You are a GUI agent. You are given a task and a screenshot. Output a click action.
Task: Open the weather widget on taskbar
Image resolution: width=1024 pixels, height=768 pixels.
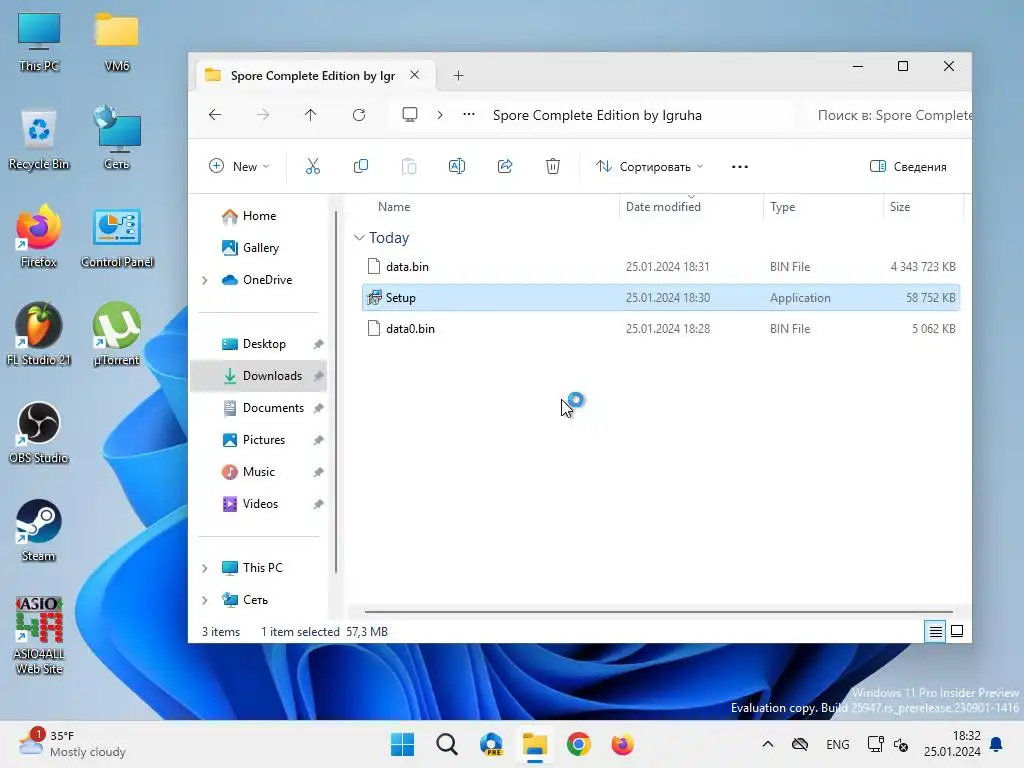tap(72, 744)
